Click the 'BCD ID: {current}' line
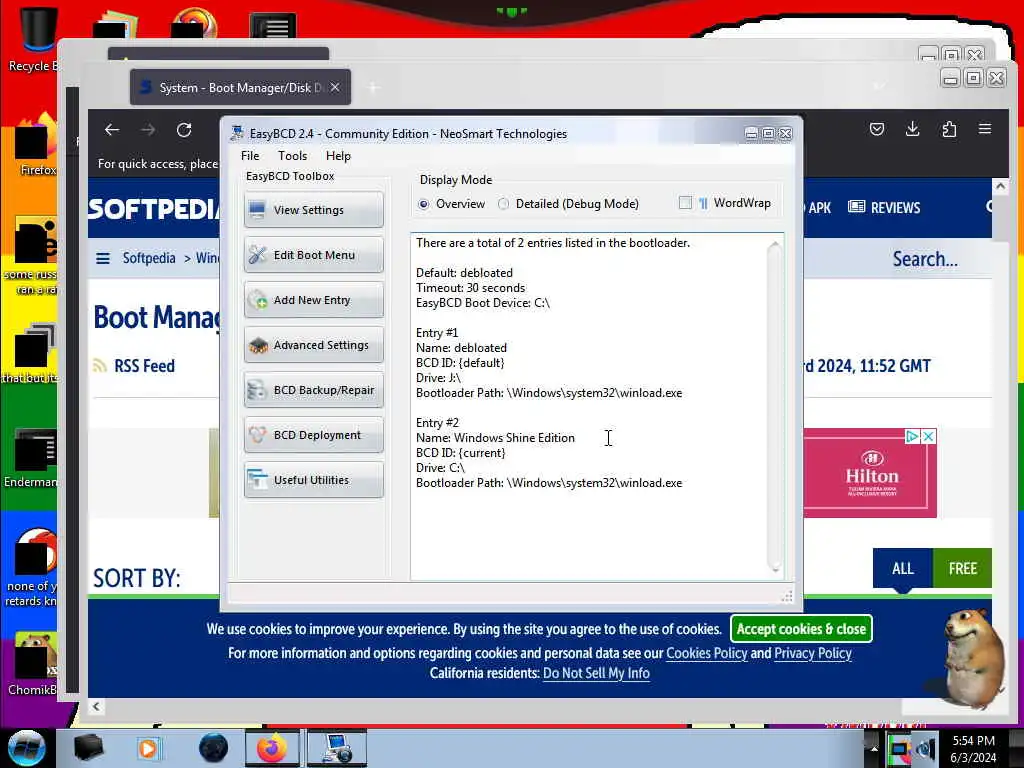The width and height of the screenshot is (1024, 768). (460, 453)
